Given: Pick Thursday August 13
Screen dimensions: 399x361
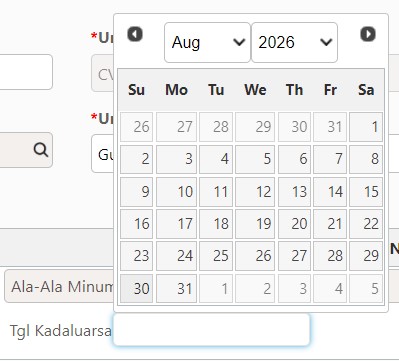Looking at the screenshot, I should (294, 191).
